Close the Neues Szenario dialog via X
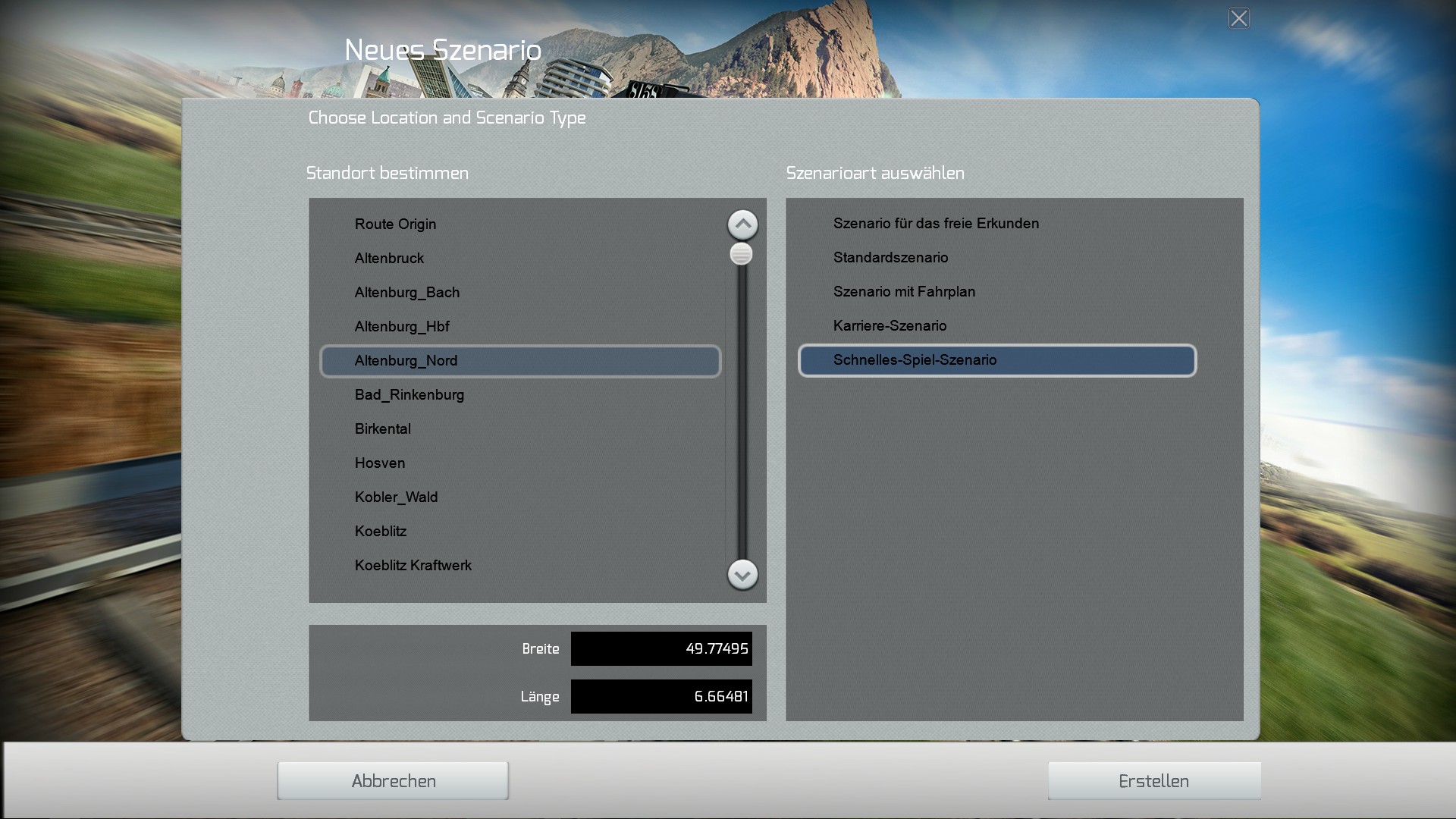Screen dimensions: 1456x819 1238,18
